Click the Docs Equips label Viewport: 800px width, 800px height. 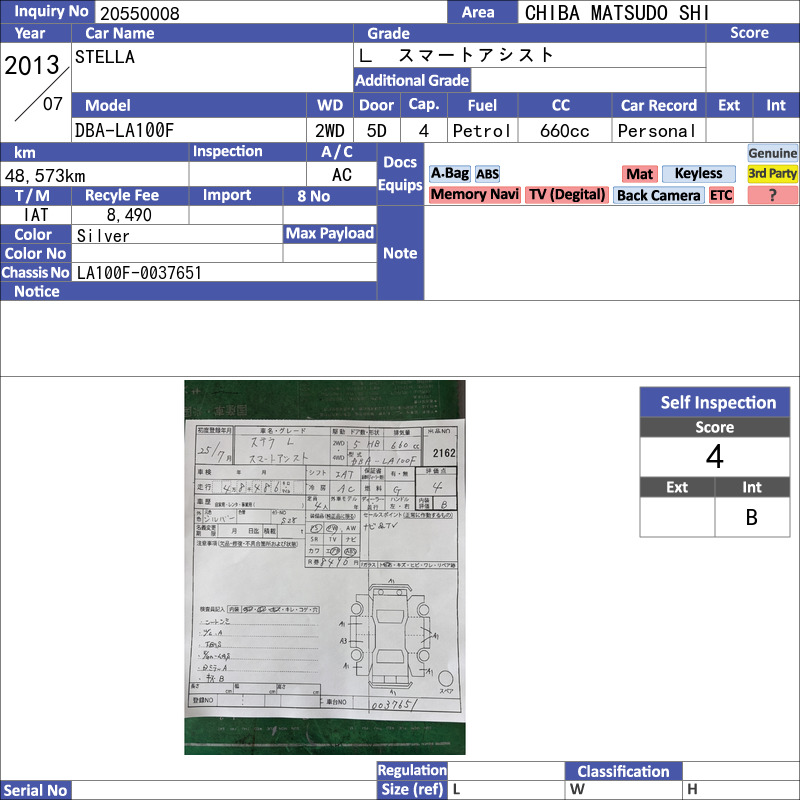(400, 173)
